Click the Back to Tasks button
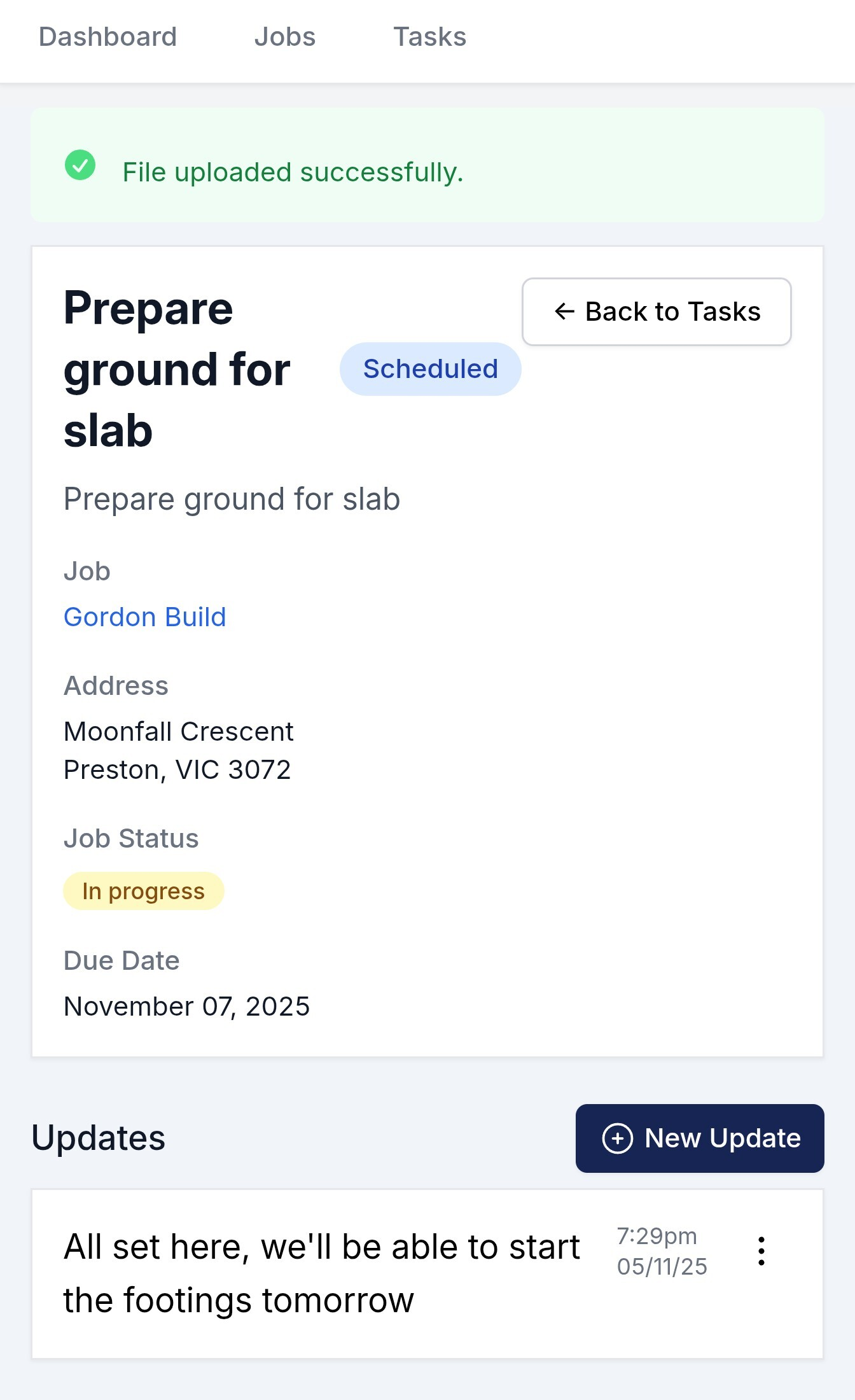The image size is (855, 1400). [x=656, y=312]
